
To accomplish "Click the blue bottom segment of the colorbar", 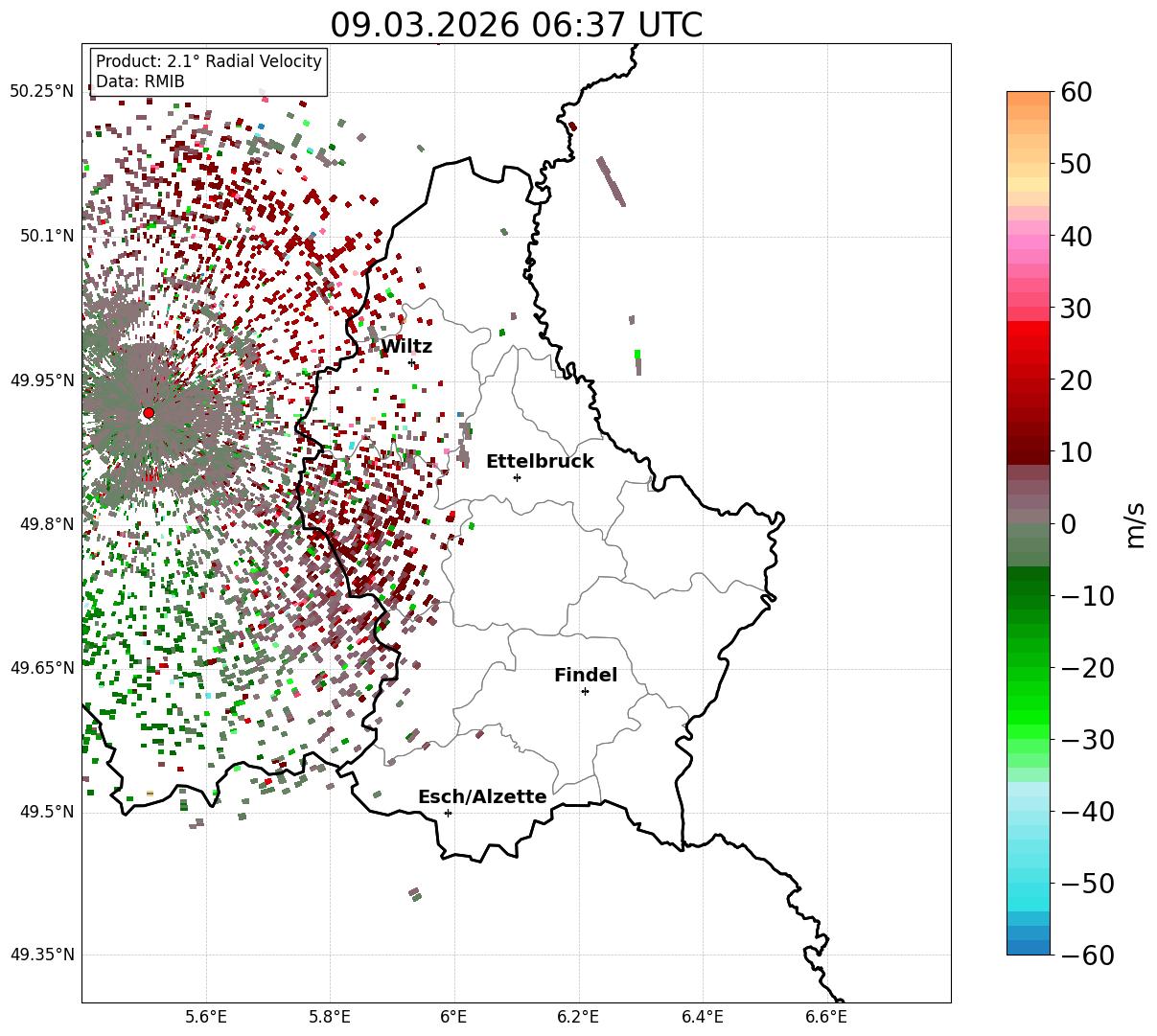I will pos(1029,947).
